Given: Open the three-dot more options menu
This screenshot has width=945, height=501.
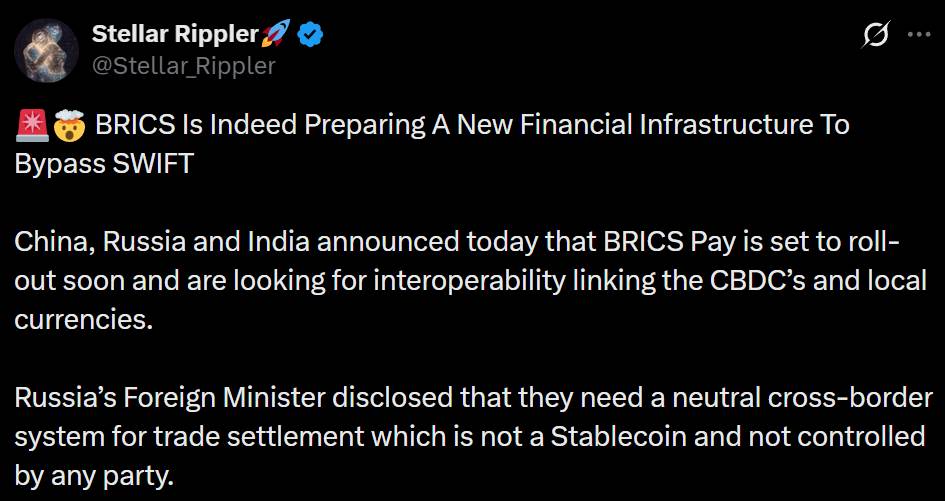Looking at the screenshot, I should [x=919, y=34].
